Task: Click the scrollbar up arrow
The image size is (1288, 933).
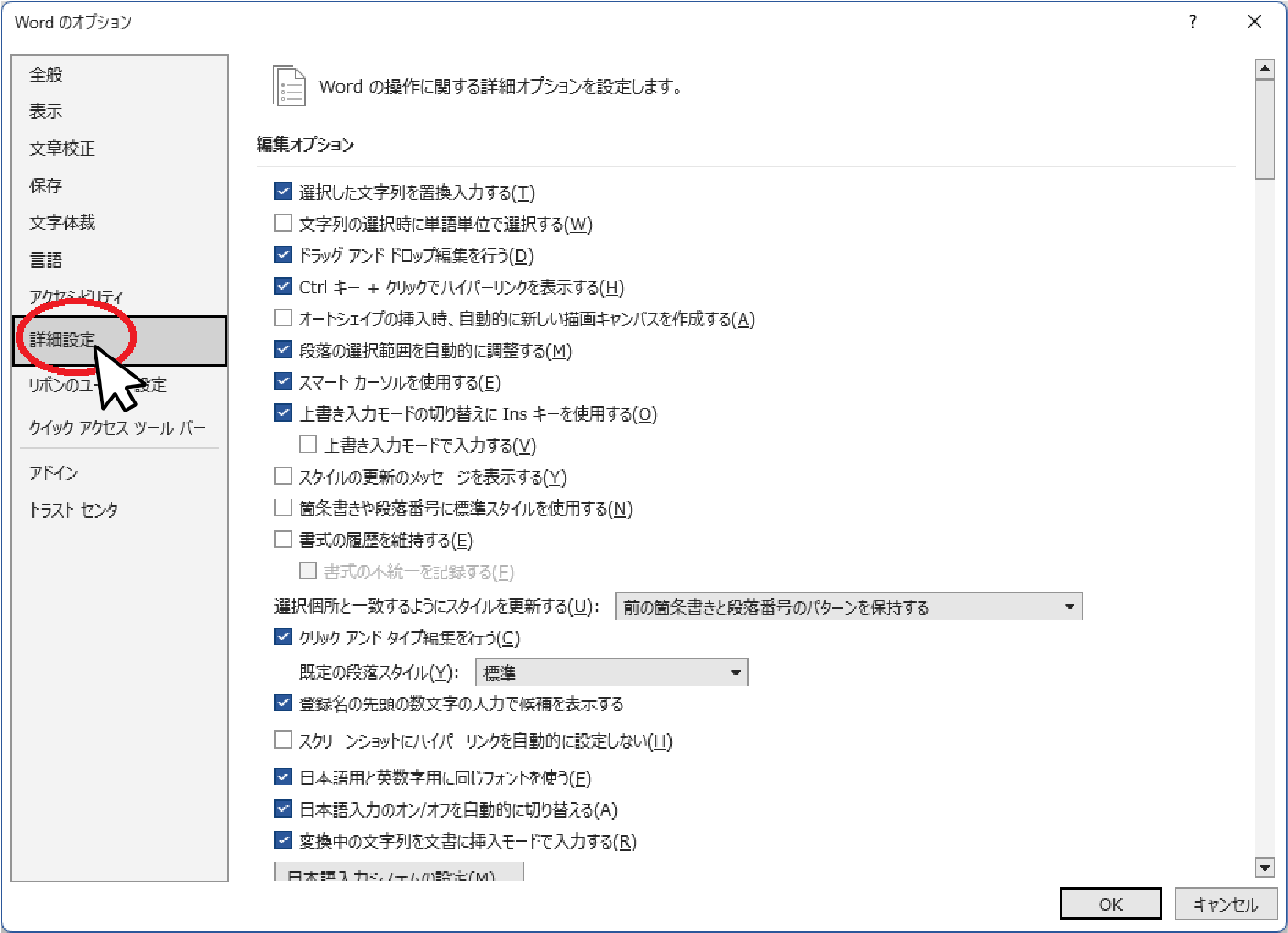Action: pos(1265,69)
